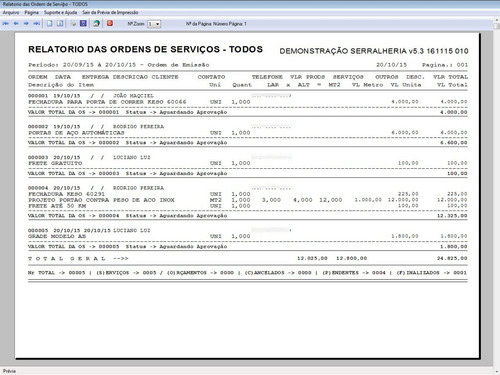Screen dimensions: 500x375
Task: Click the Nº da Página indicator text
Action: [216, 24]
